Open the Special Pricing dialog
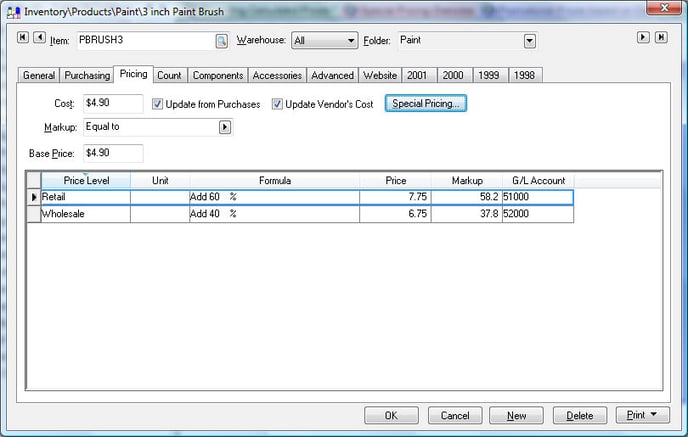The image size is (688, 437). click(x=426, y=104)
